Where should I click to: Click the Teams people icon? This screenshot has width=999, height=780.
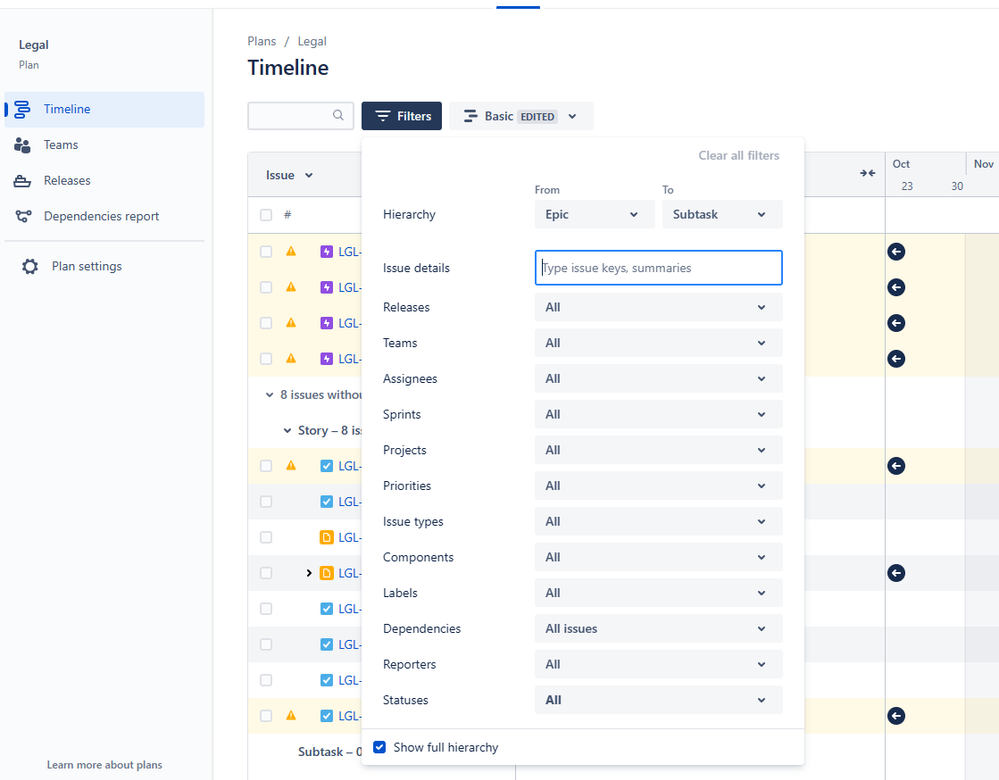pos(22,145)
